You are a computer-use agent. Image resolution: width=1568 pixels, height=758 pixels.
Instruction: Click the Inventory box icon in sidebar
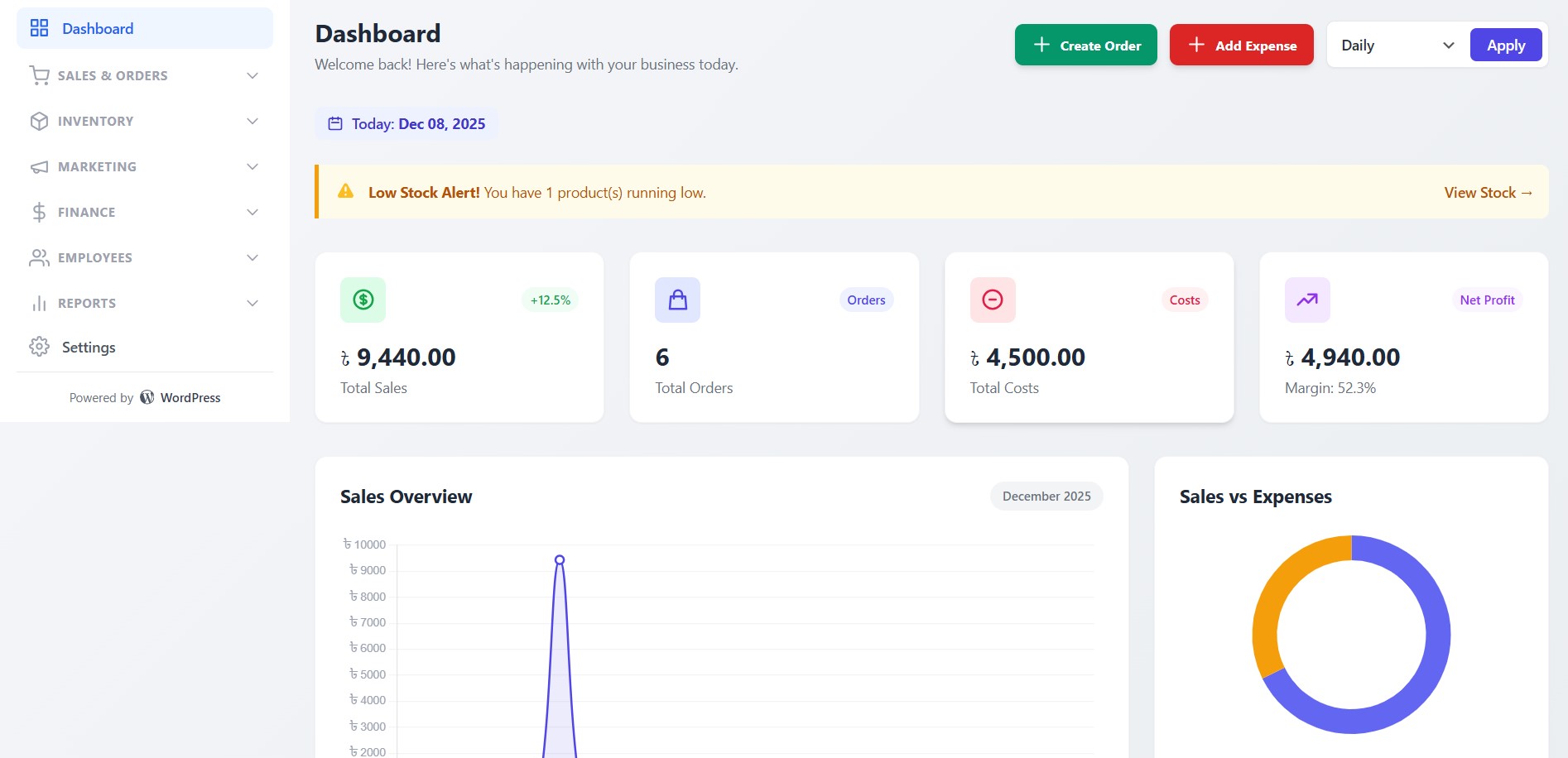39,121
